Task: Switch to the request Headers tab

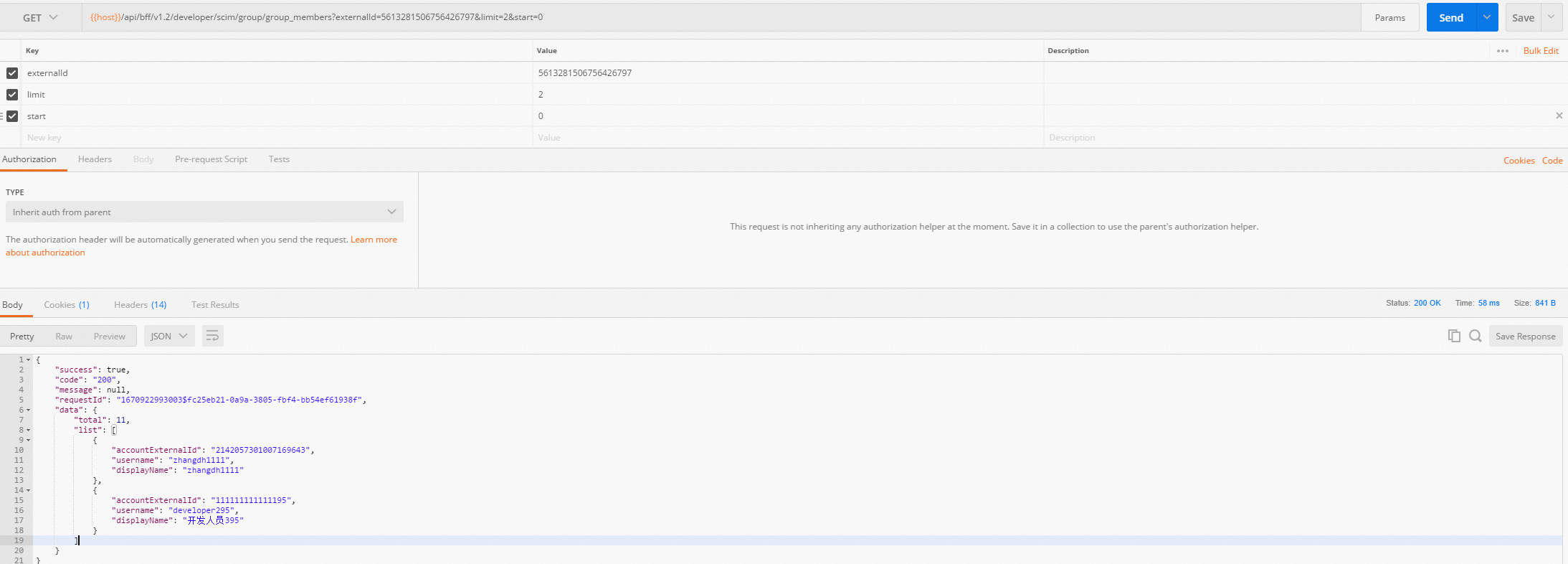Action: point(95,159)
